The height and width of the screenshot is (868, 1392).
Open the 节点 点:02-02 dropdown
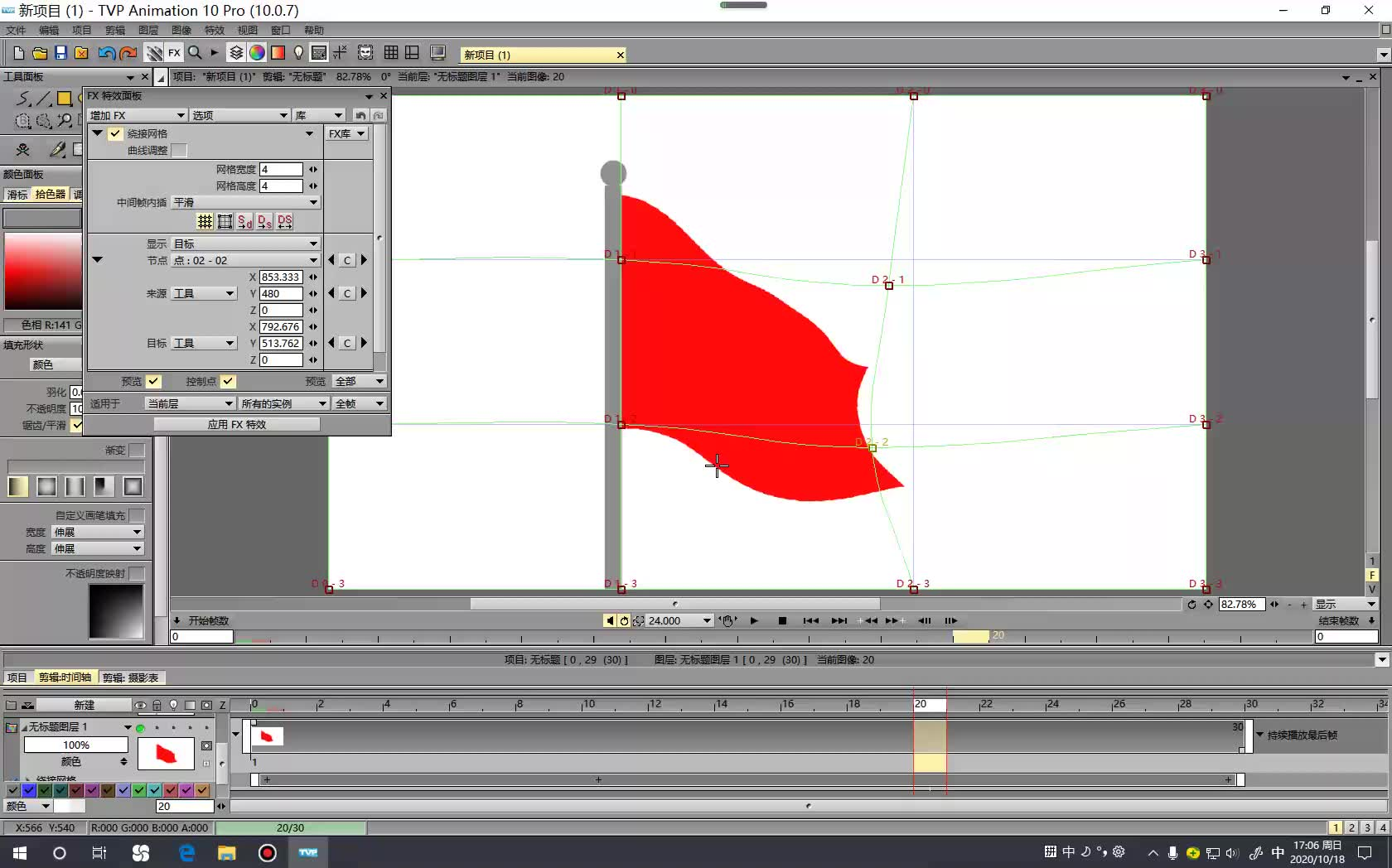(245, 260)
